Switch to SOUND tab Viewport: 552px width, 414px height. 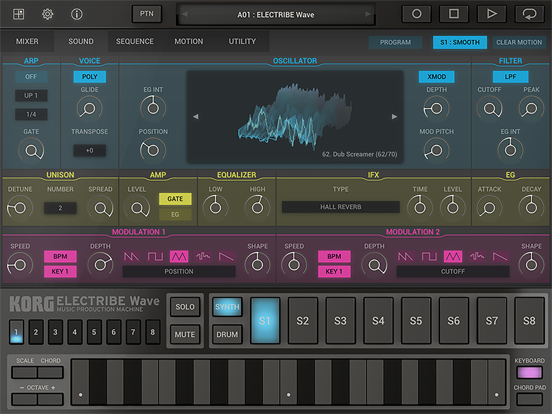(81, 41)
